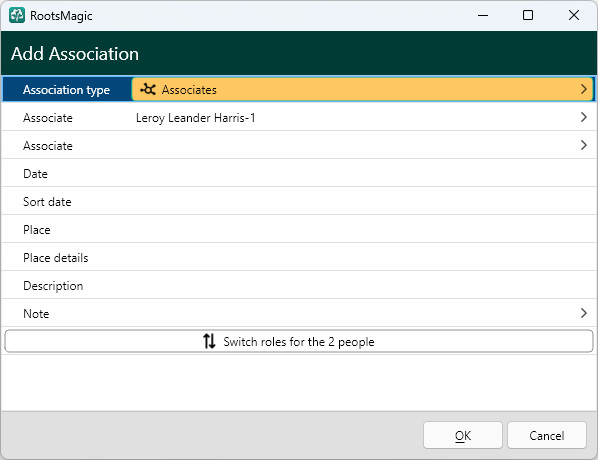Viewport: 598px width, 460px height.
Task: Click the Date field
Action: click(x=299, y=173)
